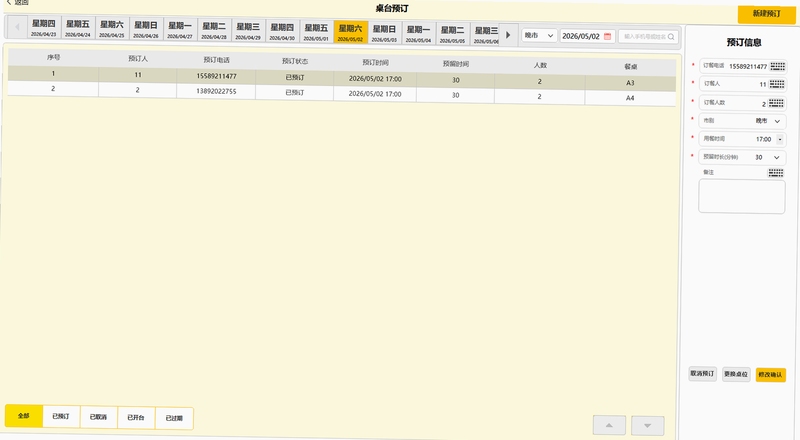800x440 pixels.
Task: Select phone 15589211477 in table
Action: coord(216,76)
